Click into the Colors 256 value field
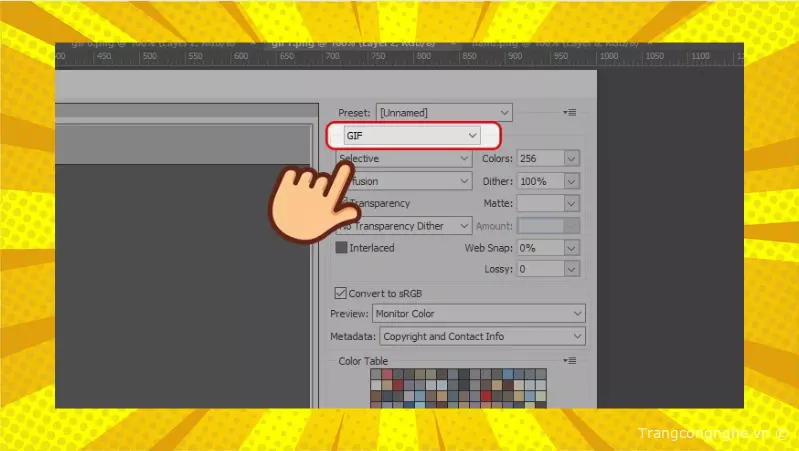This screenshot has width=799, height=451. click(538, 158)
